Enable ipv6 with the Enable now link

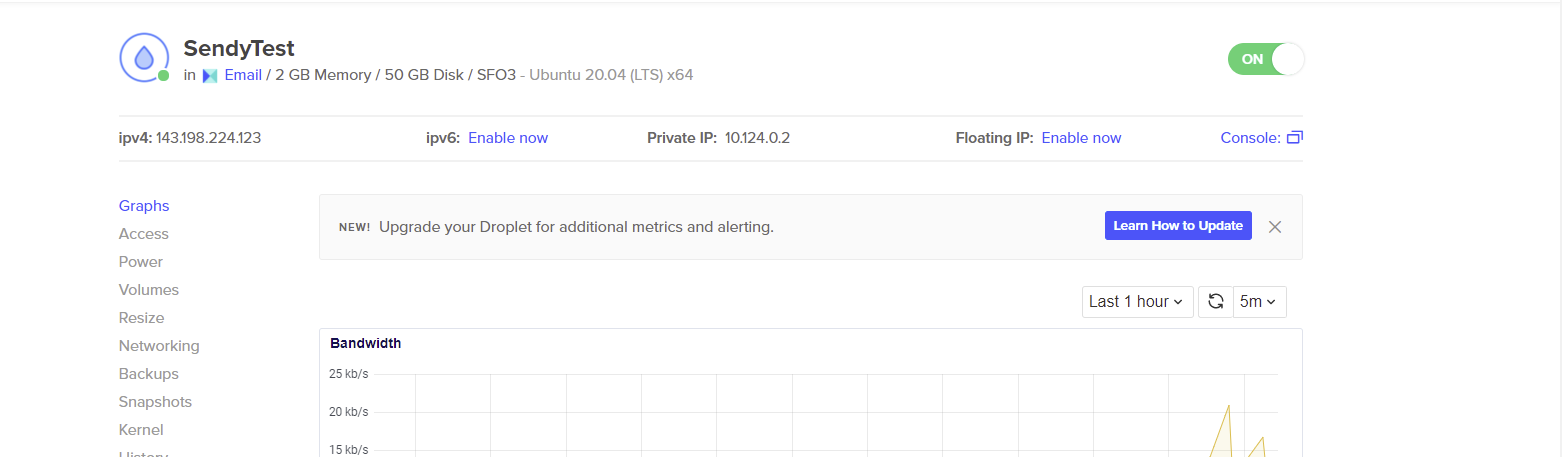[x=508, y=138]
